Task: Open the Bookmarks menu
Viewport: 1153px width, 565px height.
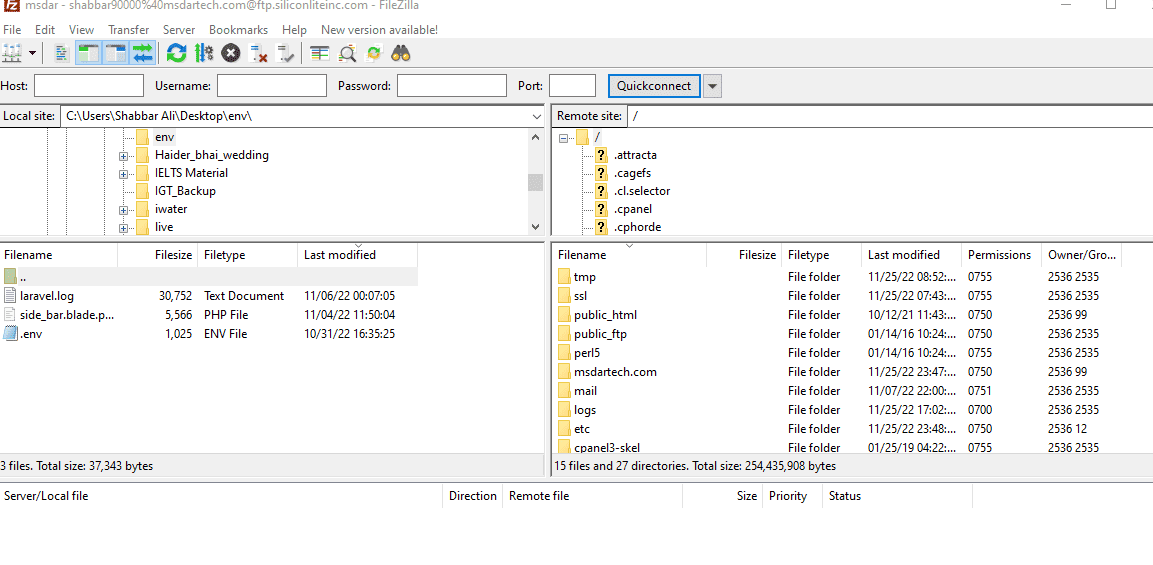Action: pos(238,30)
